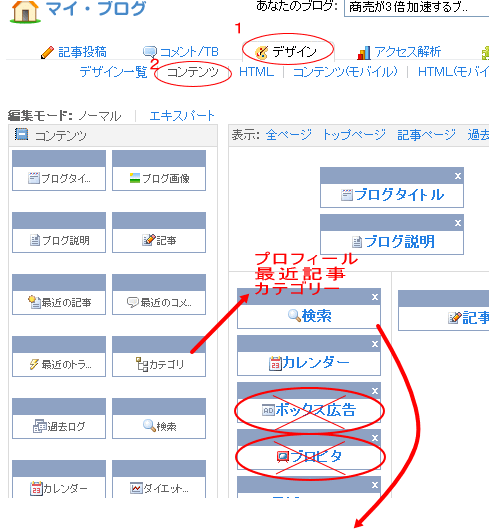This screenshot has height=529, width=500.
Task: Select the 最近の記事 module in contents list
Action: click(x=59, y=294)
